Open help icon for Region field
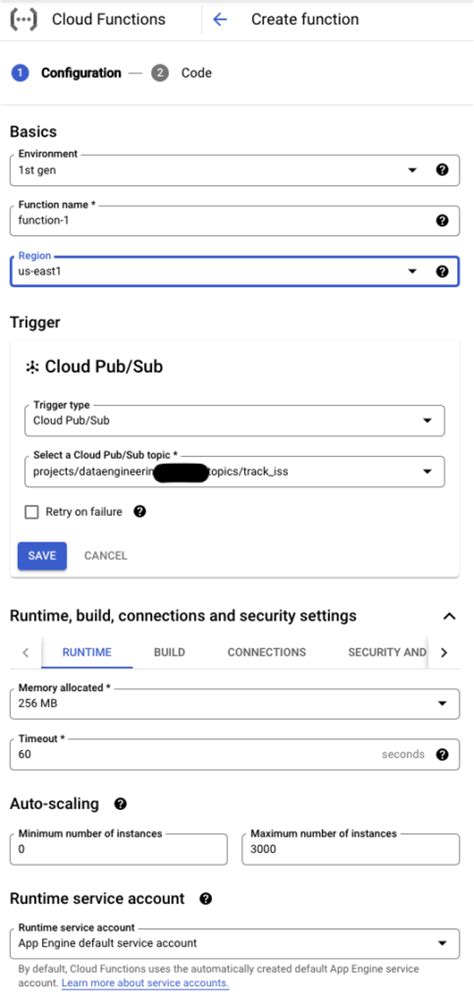This screenshot has height=1004, width=474. click(x=442, y=271)
